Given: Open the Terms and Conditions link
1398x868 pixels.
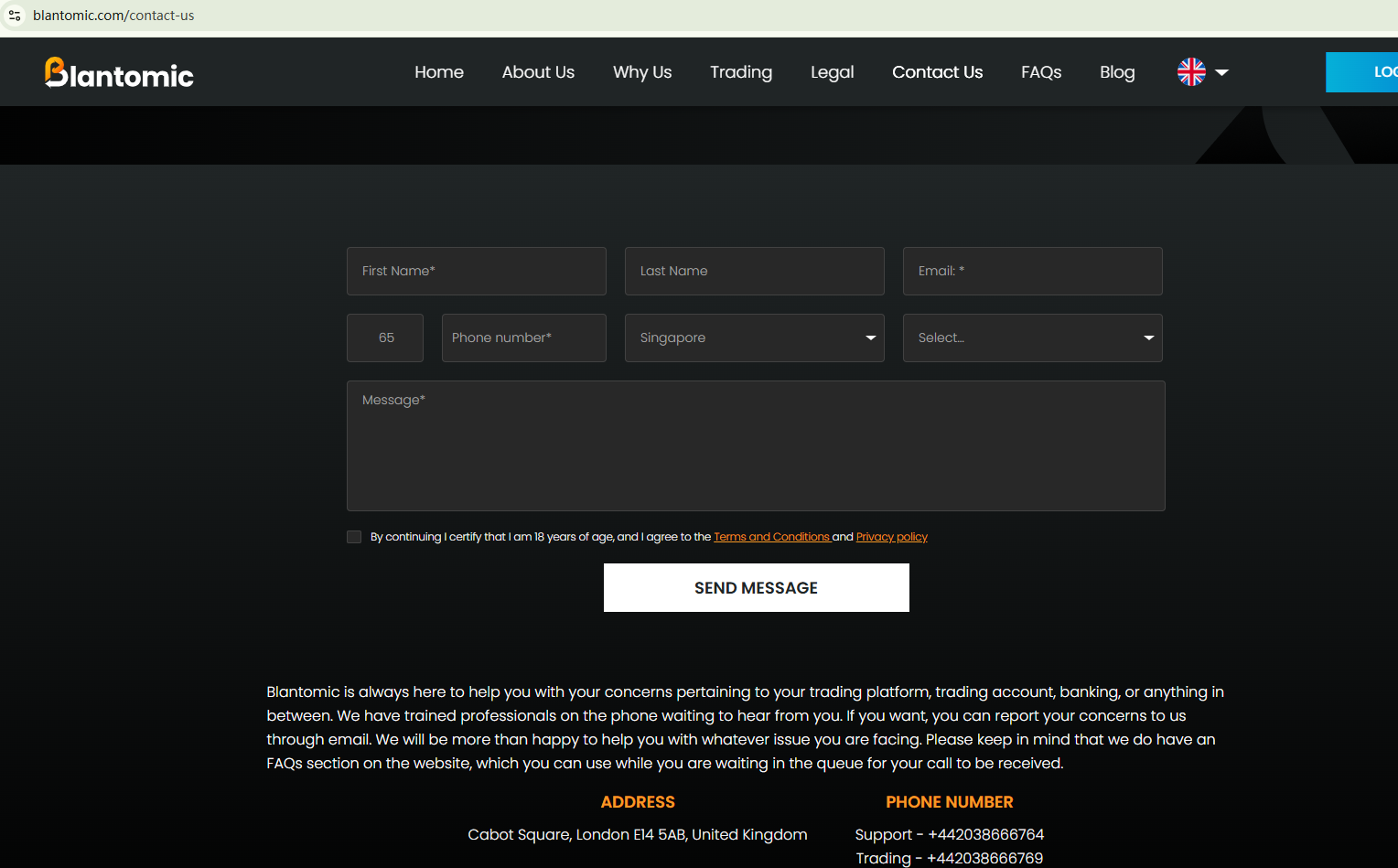Looking at the screenshot, I should point(771,537).
